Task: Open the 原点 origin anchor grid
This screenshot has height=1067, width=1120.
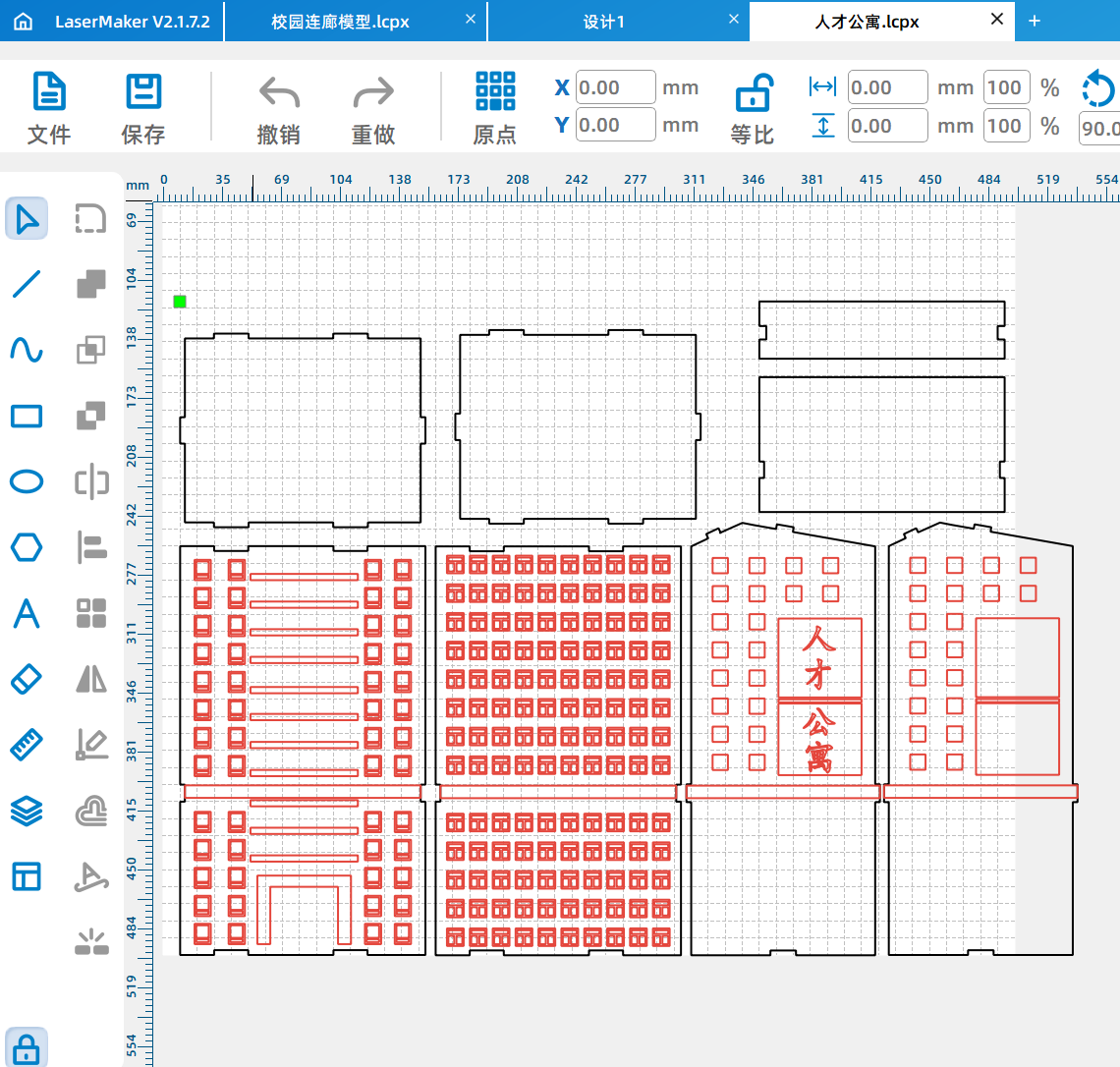Action: [495, 108]
